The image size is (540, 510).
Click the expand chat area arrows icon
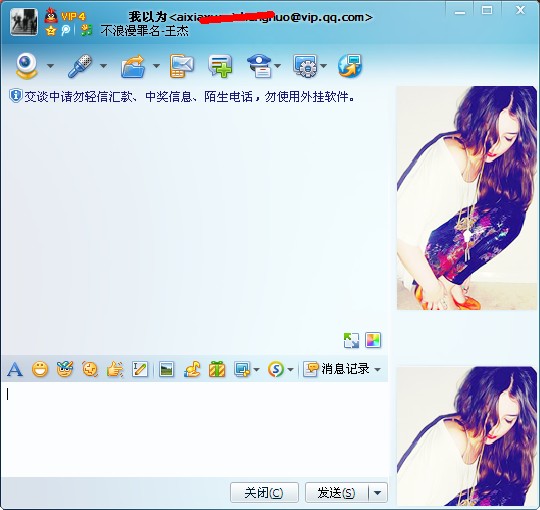click(351, 340)
